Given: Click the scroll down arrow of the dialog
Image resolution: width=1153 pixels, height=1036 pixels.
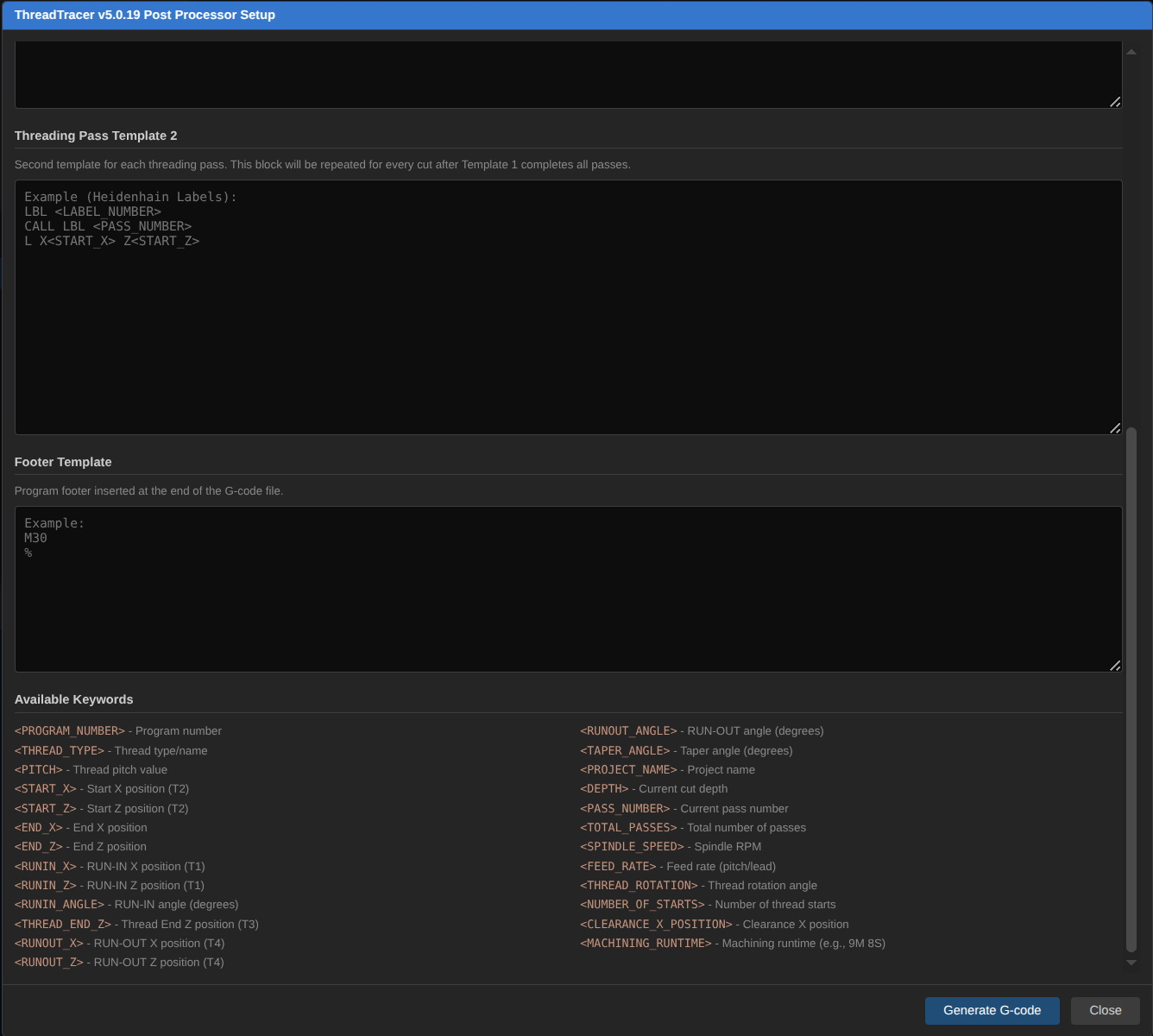Looking at the screenshot, I should click(x=1131, y=963).
